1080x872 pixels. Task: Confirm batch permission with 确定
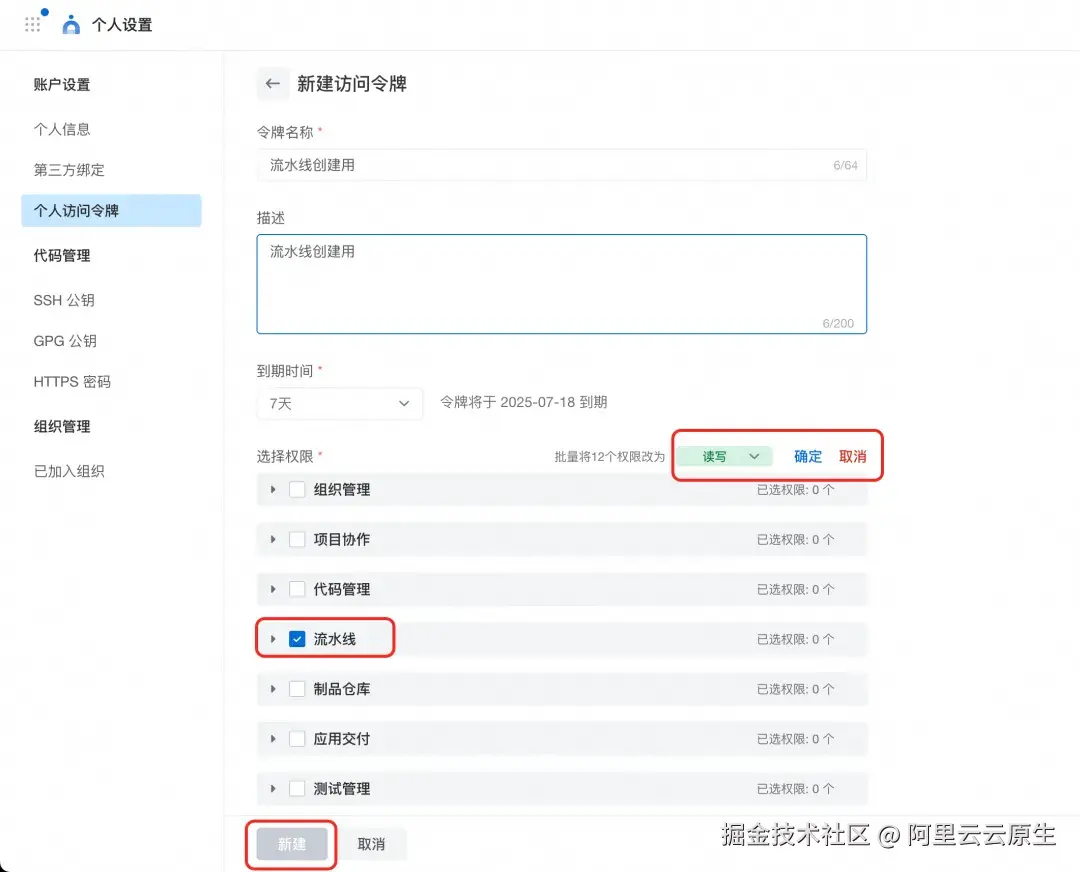coord(808,457)
